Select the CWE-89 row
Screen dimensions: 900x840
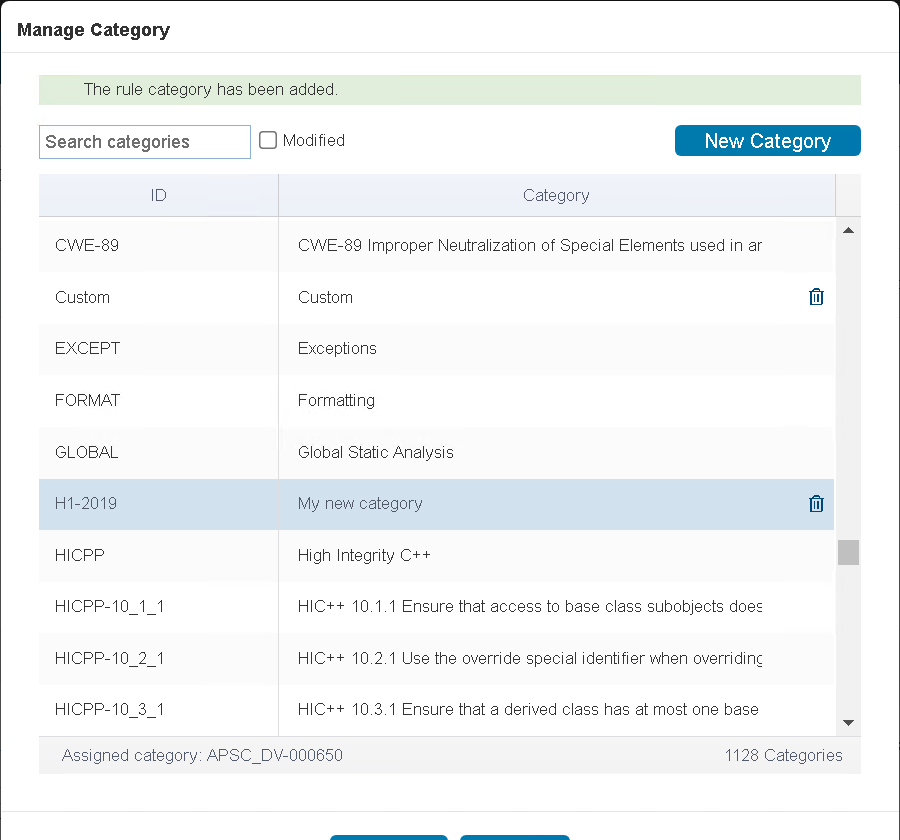[x=436, y=246]
